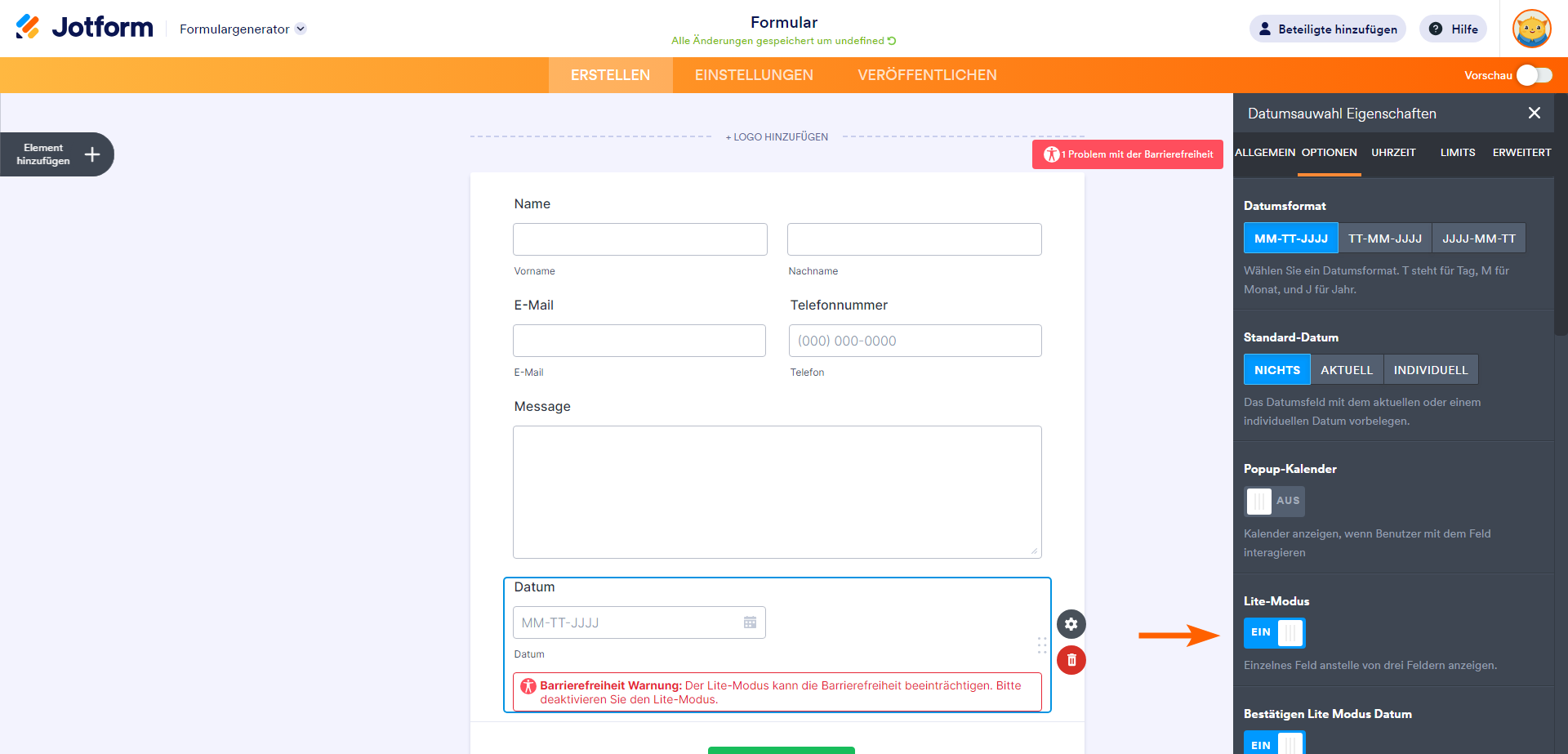Expand the Formulargenerator dropdown
1568x754 pixels.
pos(301,29)
